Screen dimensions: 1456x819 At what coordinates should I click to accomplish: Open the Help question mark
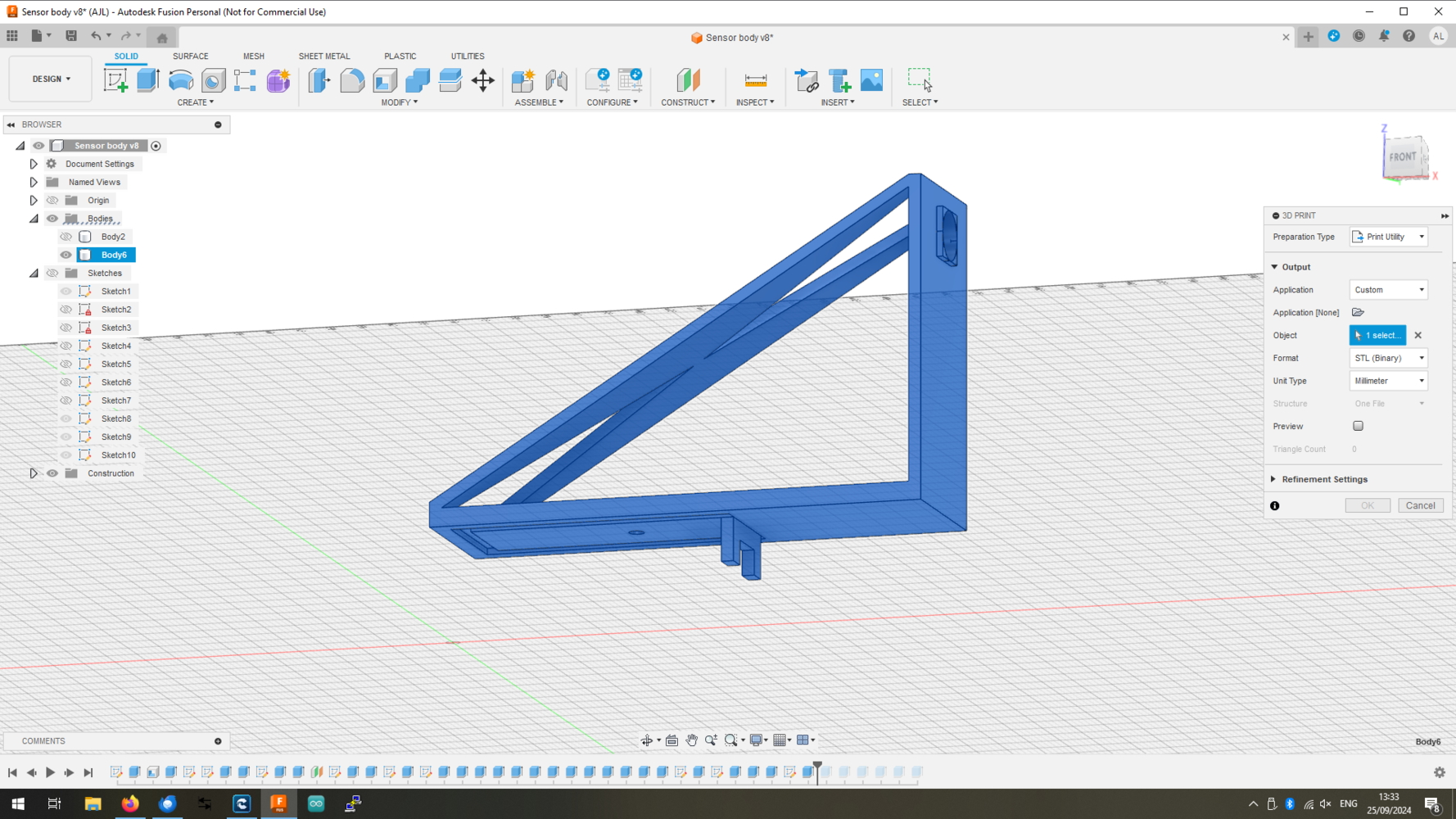click(x=1409, y=36)
